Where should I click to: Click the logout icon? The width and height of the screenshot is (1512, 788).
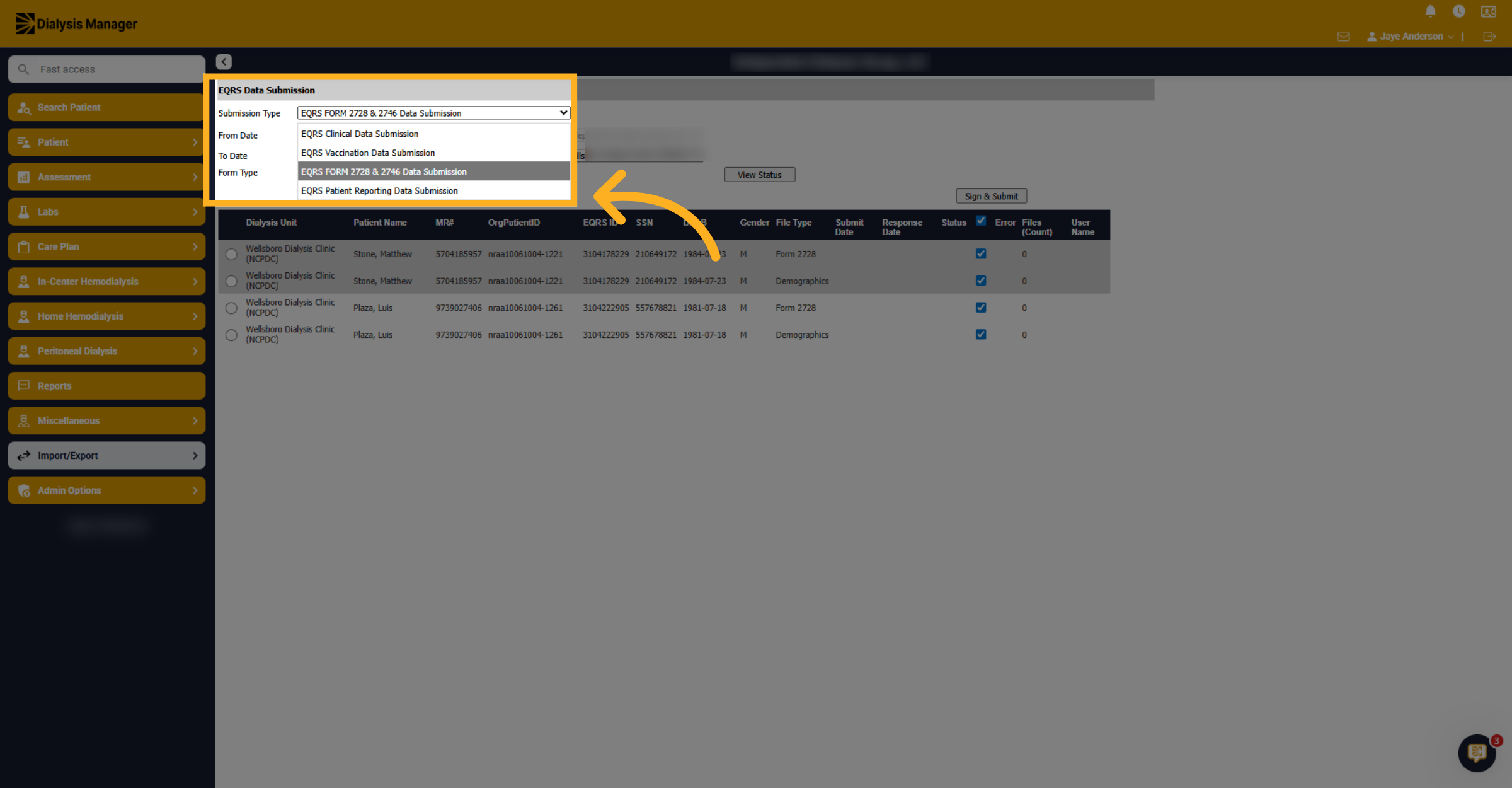[x=1489, y=37]
